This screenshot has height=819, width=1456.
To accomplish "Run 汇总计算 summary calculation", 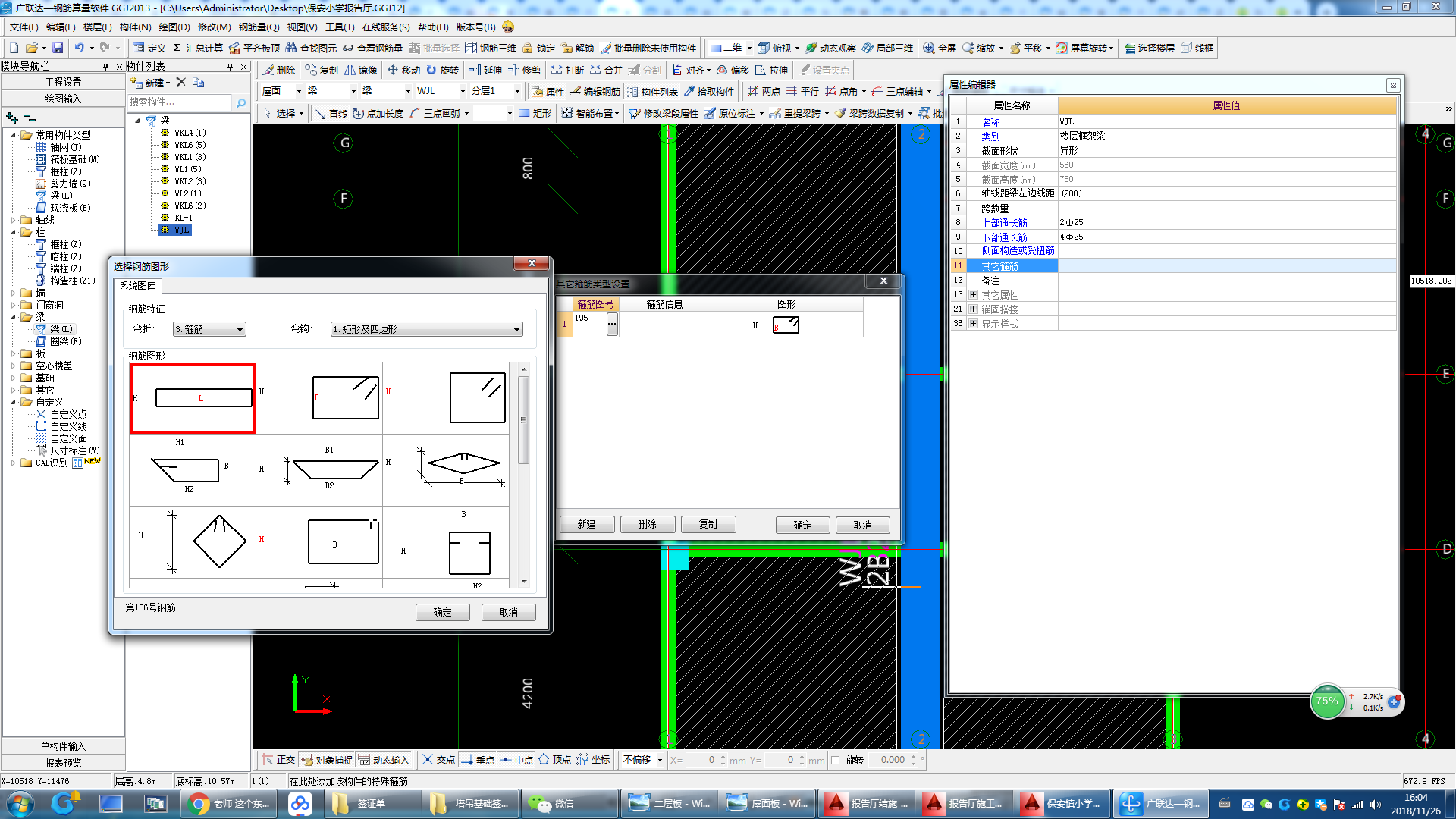I will (198, 48).
